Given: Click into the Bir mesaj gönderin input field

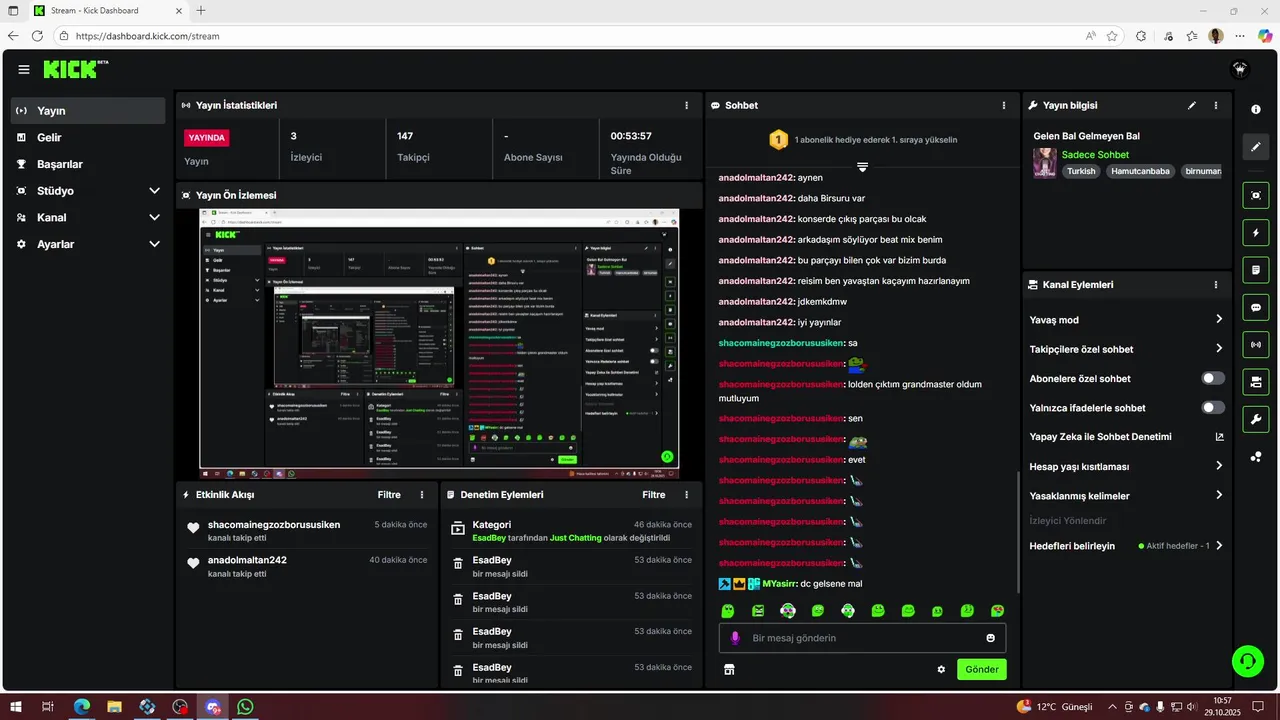Looking at the screenshot, I should 862,638.
